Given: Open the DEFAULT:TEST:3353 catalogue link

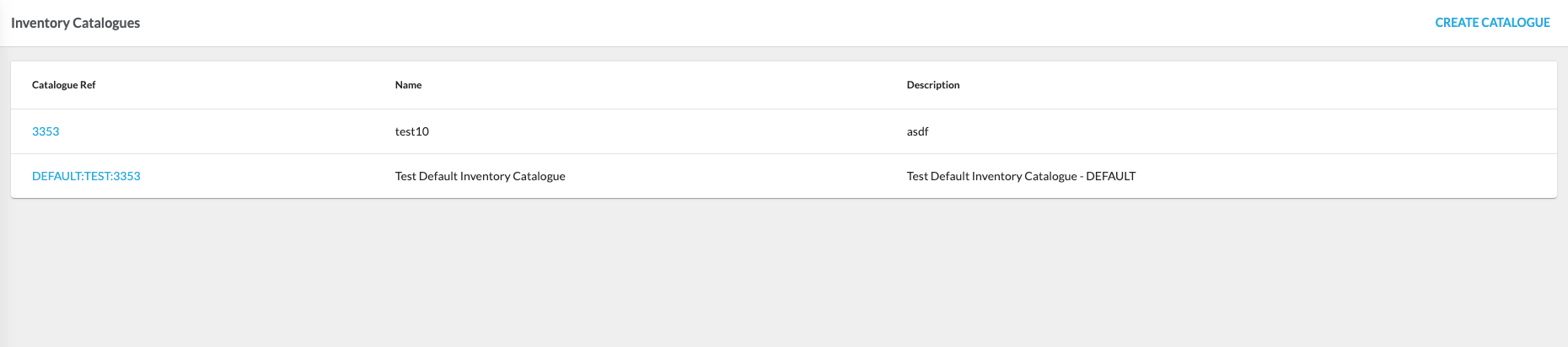Looking at the screenshot, I should [x=86, y=176].
